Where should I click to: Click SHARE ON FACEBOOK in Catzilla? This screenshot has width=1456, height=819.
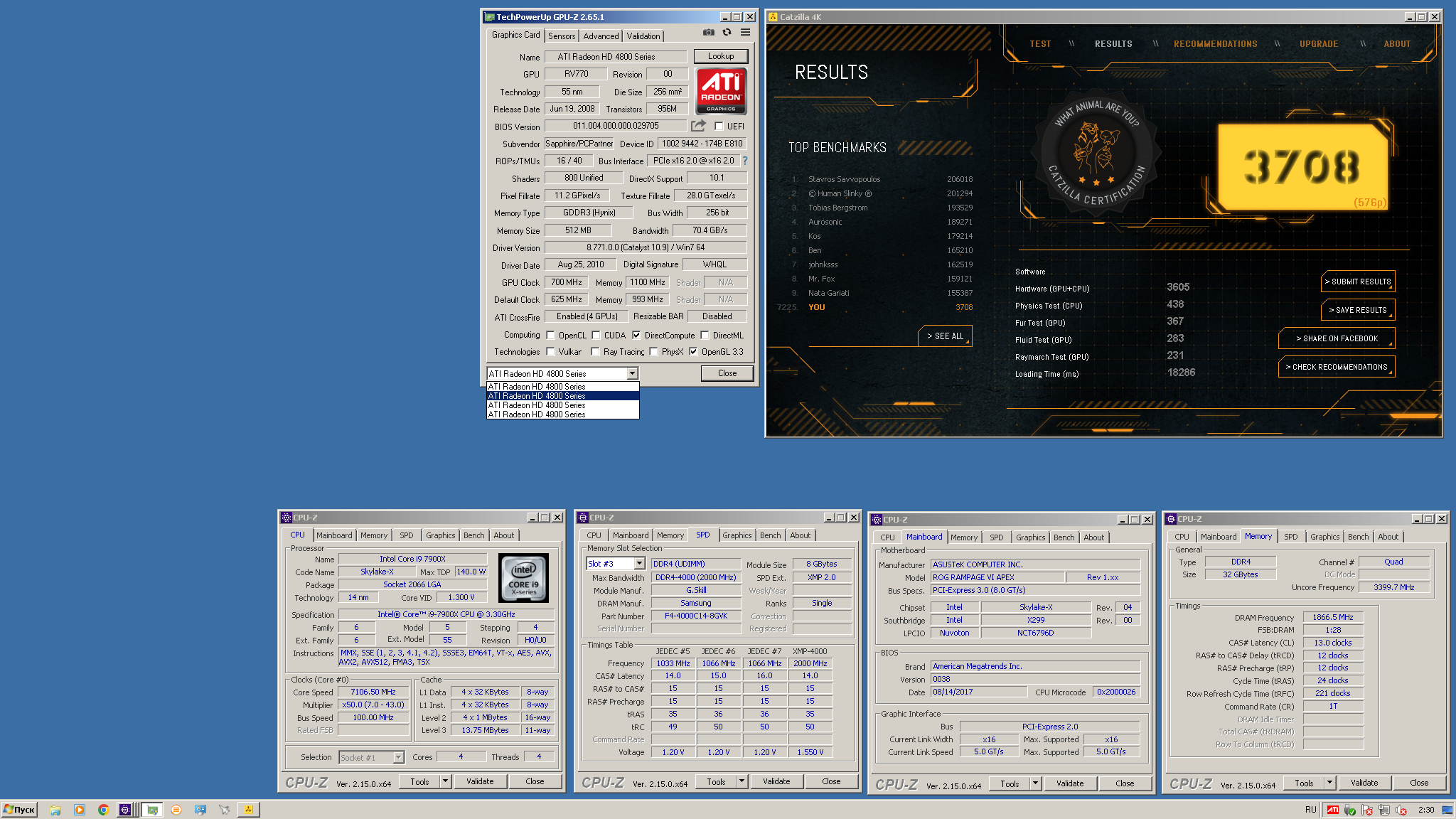[x=1337, y=338]
